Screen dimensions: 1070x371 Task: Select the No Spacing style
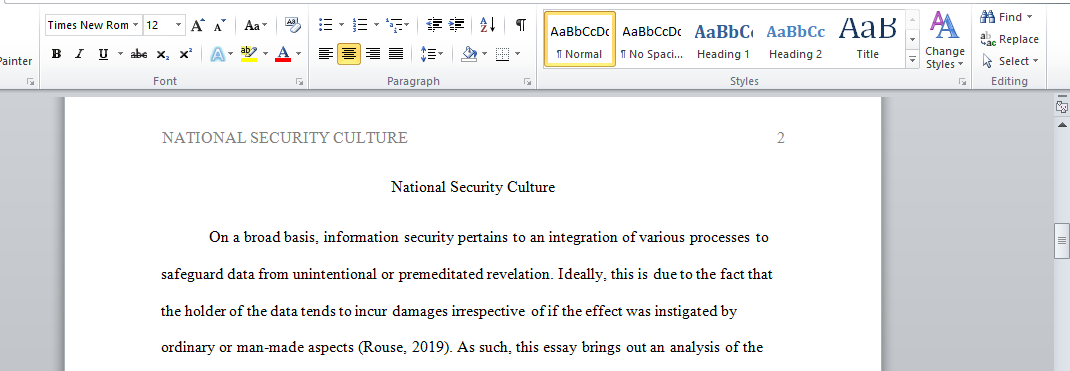tap(652, 40)
